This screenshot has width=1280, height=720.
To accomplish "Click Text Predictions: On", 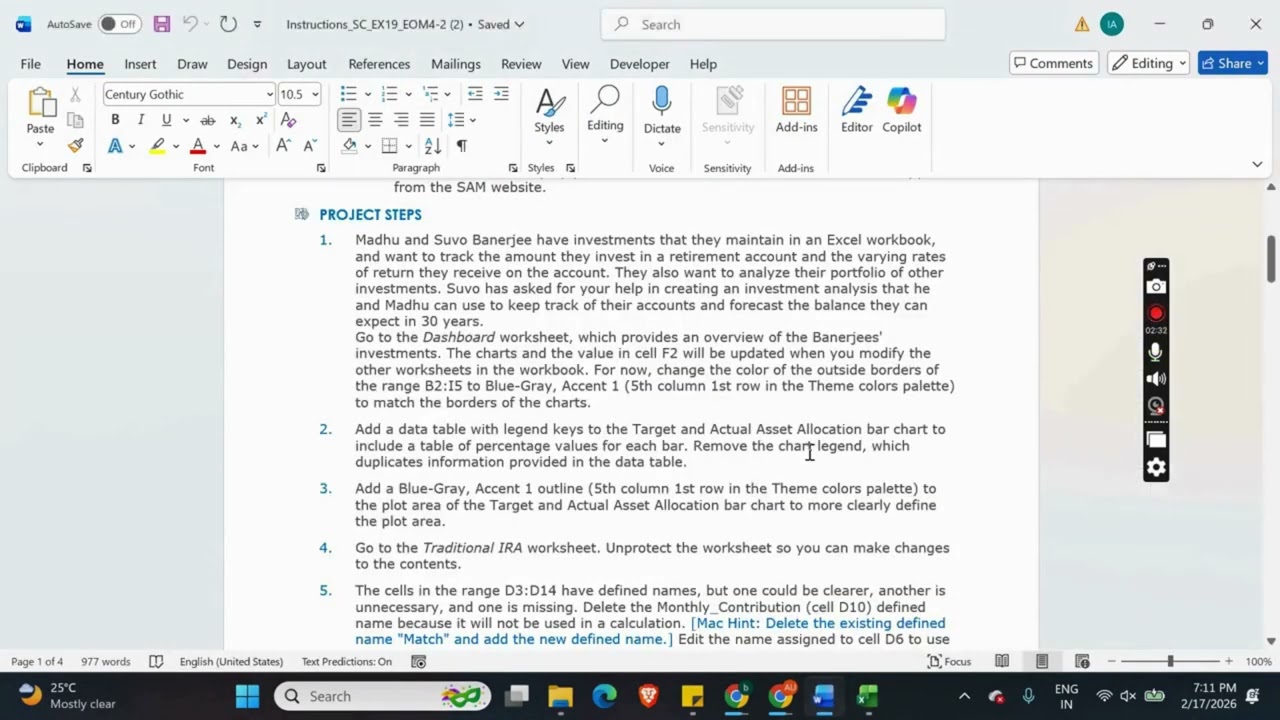I will tap(347, 661).
